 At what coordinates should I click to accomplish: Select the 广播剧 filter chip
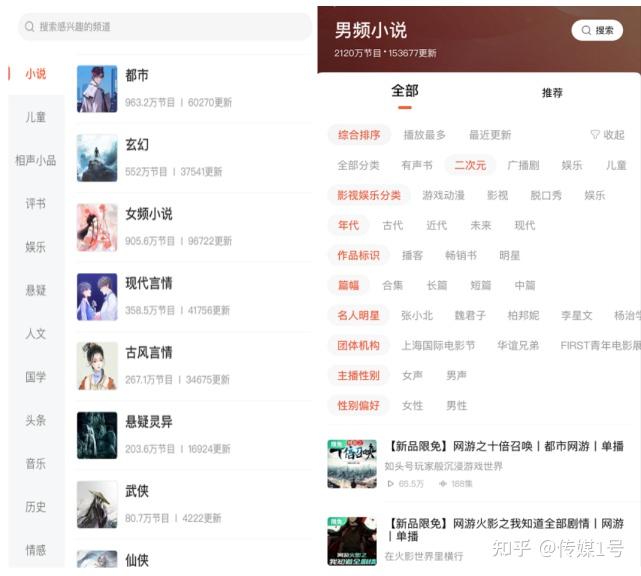click(x=523, y=165)
